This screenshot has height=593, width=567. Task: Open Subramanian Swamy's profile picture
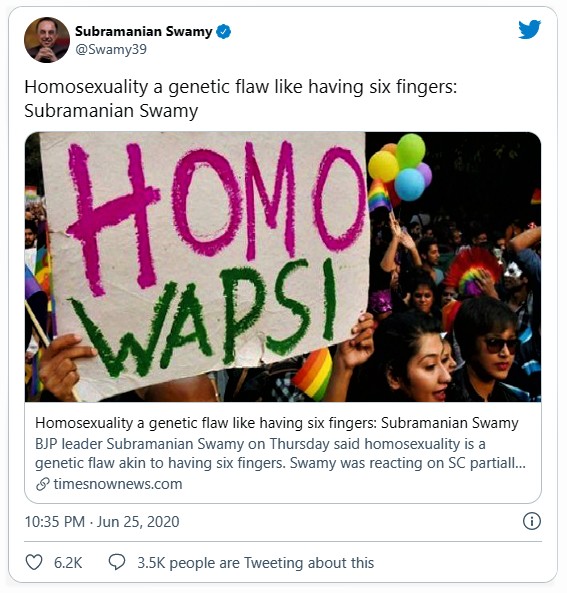47,40
